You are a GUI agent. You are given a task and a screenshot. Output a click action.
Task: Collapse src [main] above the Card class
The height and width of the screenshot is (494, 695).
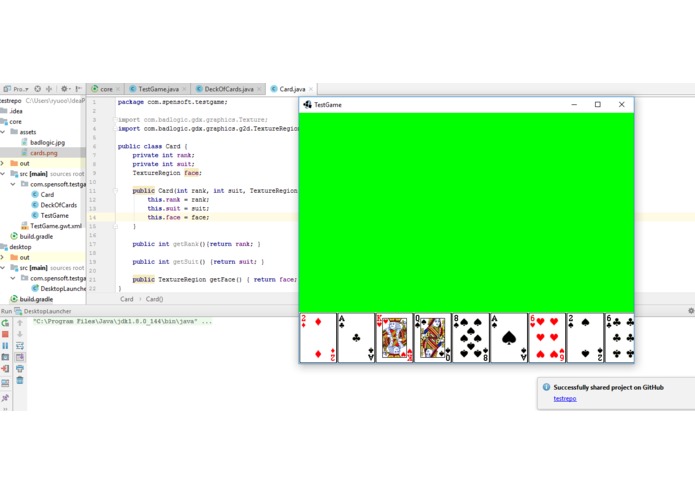tap(3, 174)
